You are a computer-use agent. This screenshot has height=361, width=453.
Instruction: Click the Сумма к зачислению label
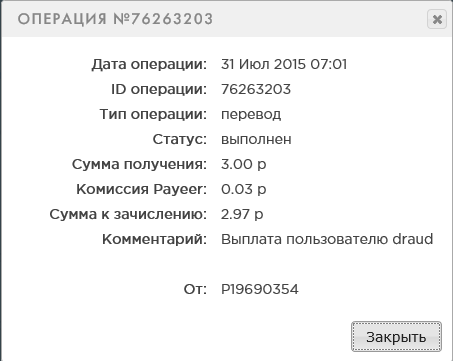pos(128,214)
